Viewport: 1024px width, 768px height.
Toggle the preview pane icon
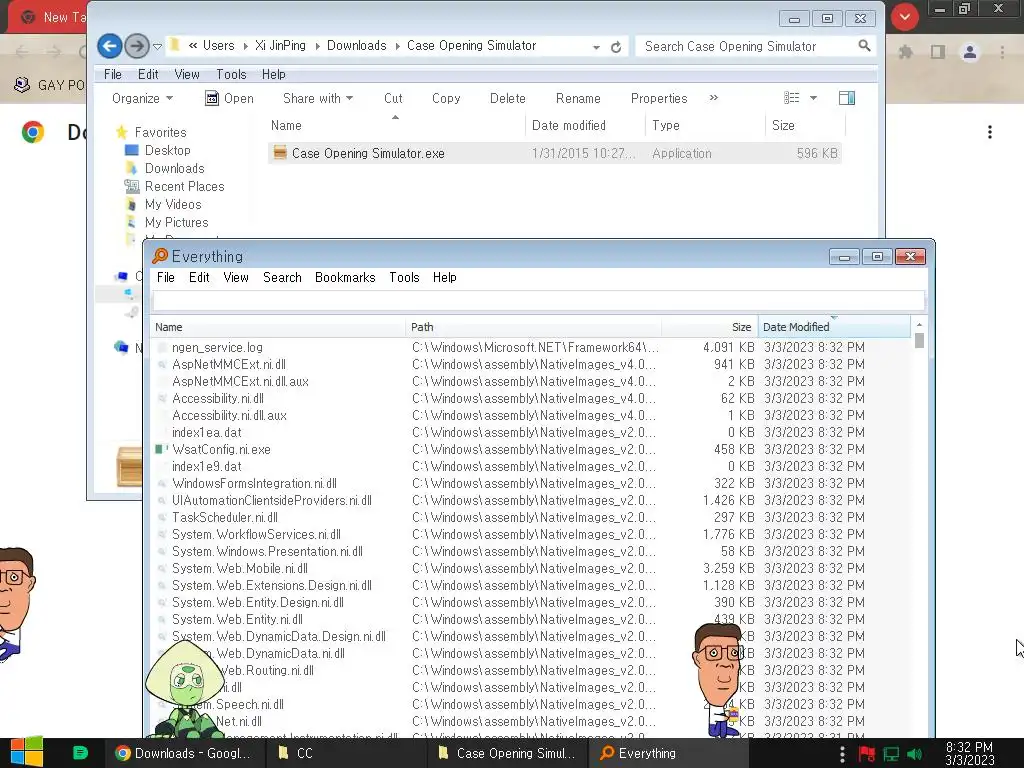(847, 98)
